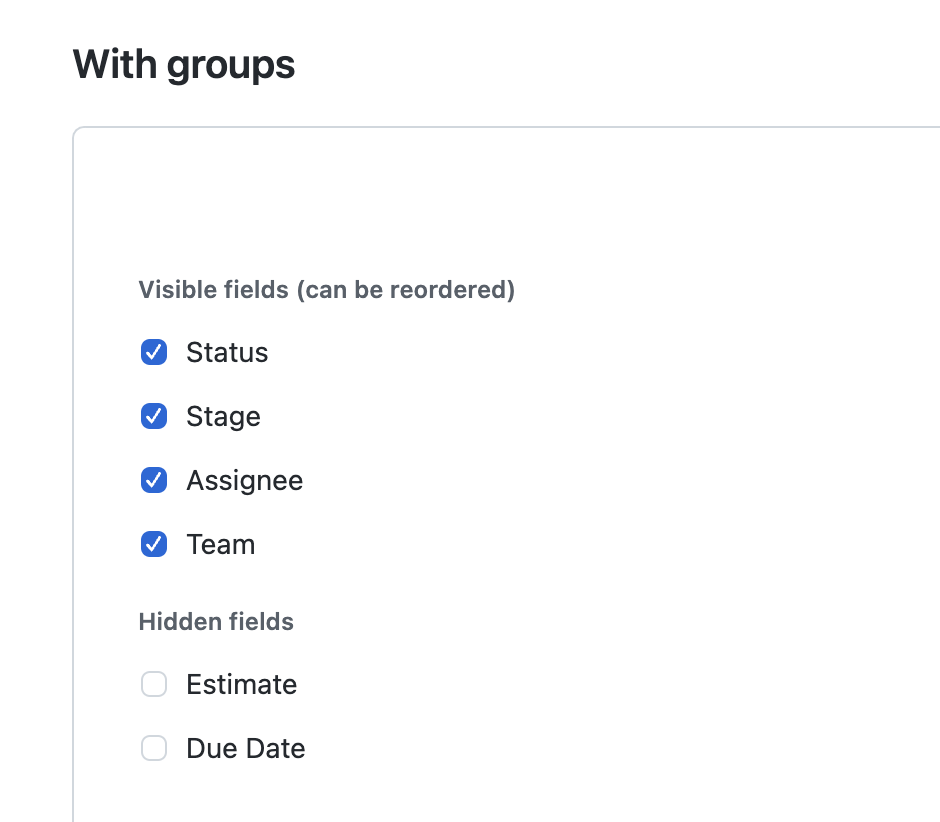Click the Assignee label text
Viewport: 940px width, 822px height.
click(244, 480)
